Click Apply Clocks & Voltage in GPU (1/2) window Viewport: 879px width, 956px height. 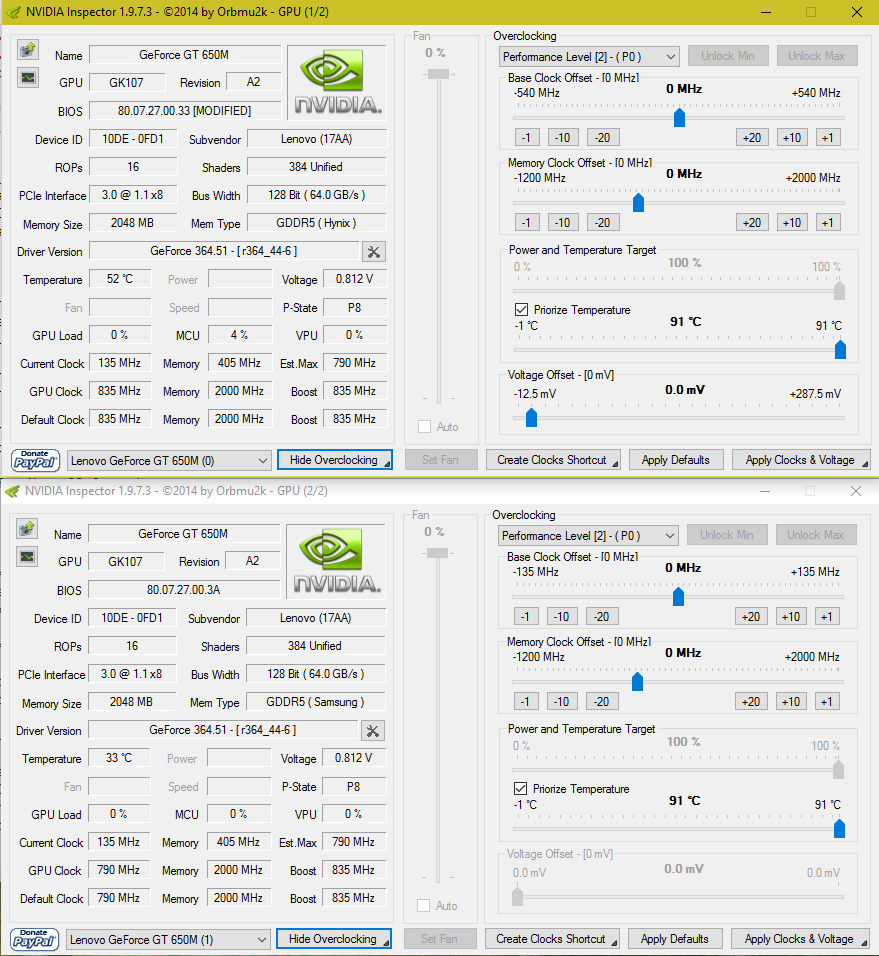point(801,460)
